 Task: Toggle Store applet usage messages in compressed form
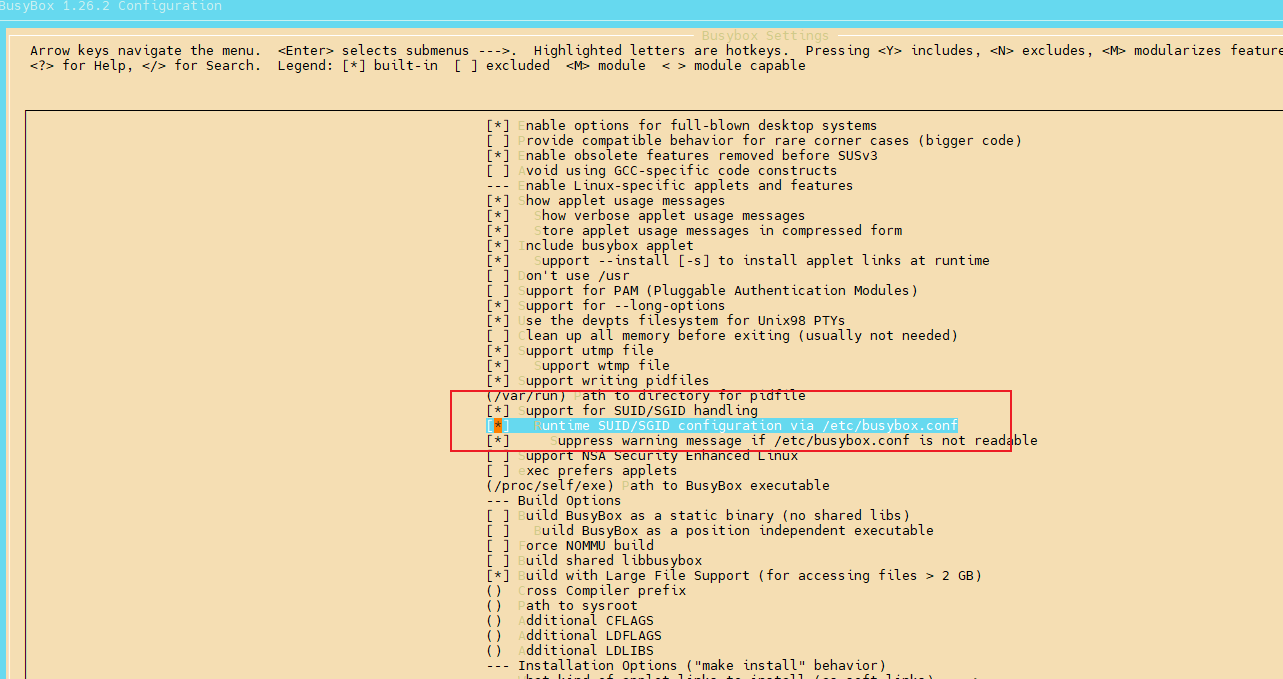[694, 230]
